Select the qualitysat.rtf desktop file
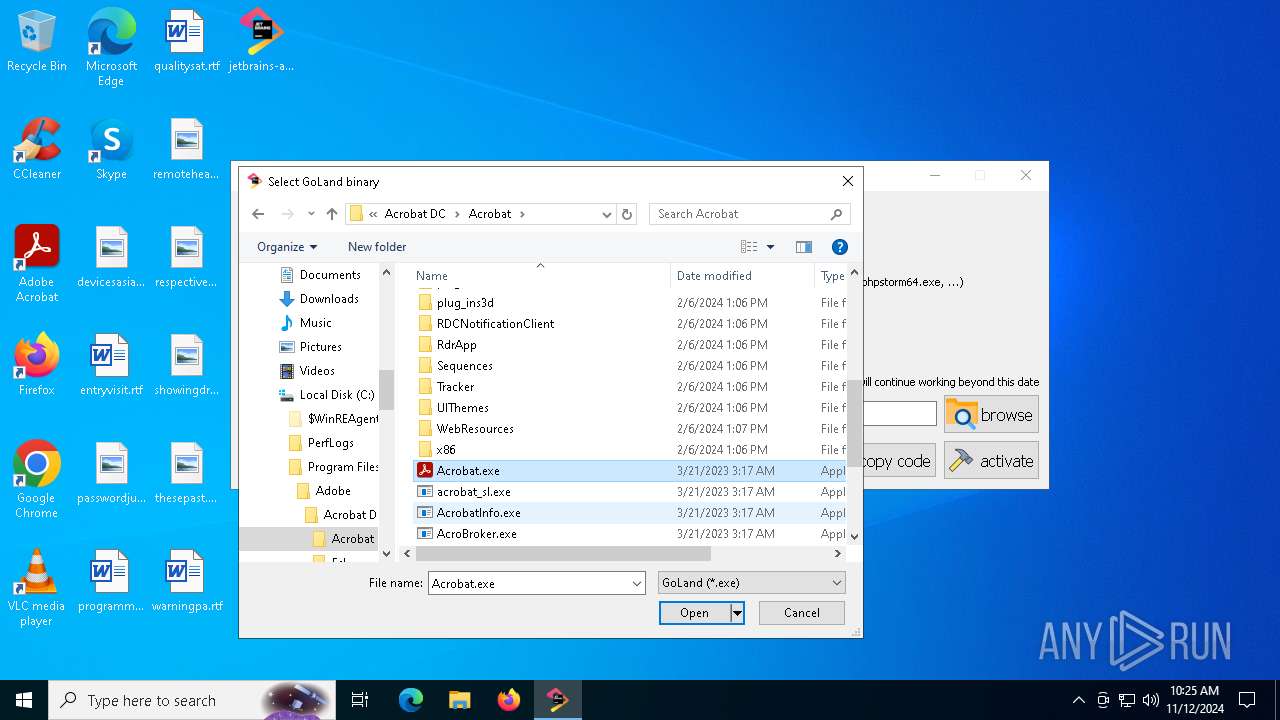 tap(186, 42)
